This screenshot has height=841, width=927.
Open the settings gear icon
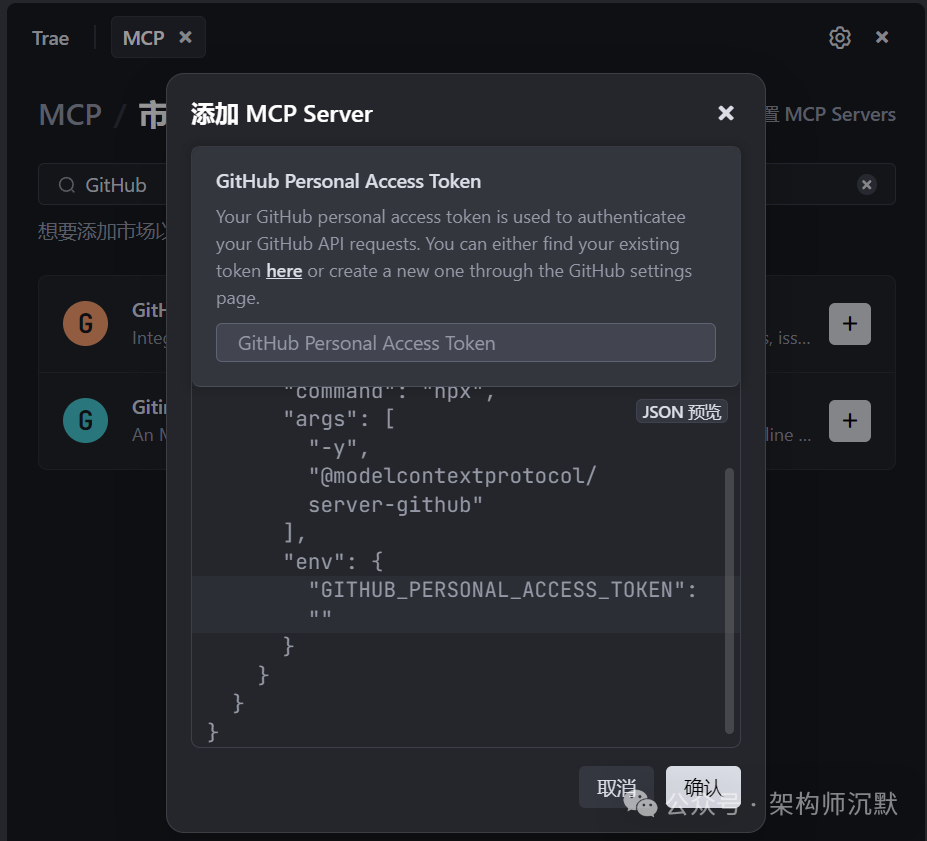tap(840, 38)
